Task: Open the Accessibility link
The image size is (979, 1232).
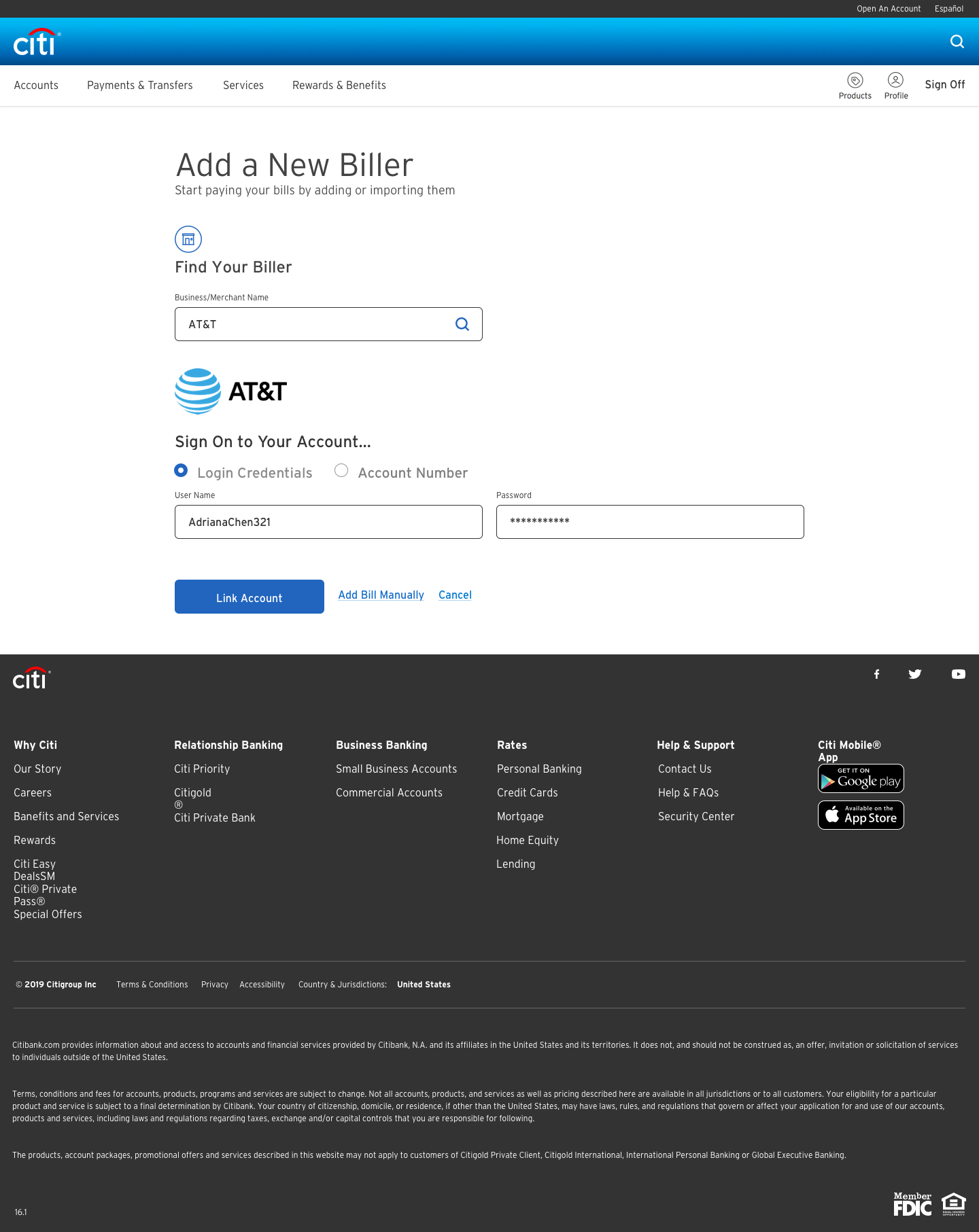Action: [262, 985]
